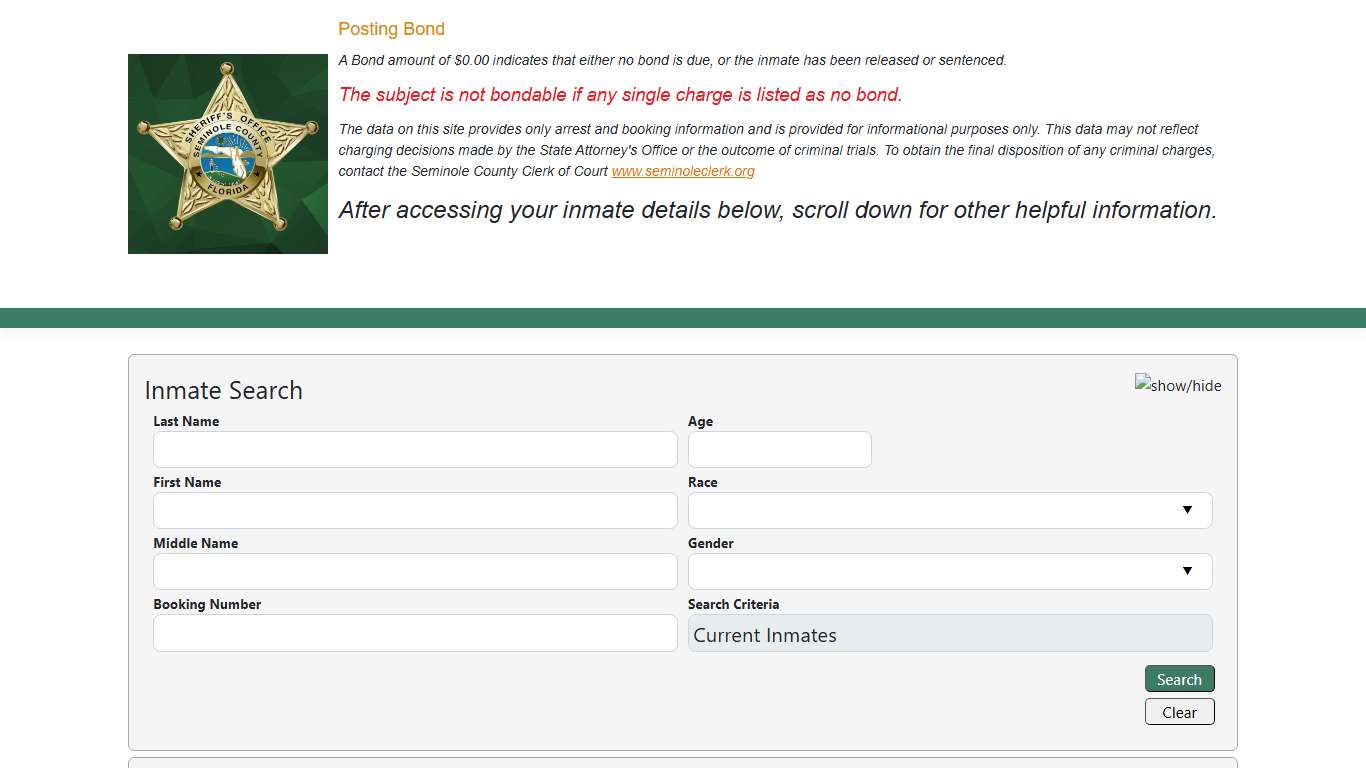Click the Booking Number label

207,604
